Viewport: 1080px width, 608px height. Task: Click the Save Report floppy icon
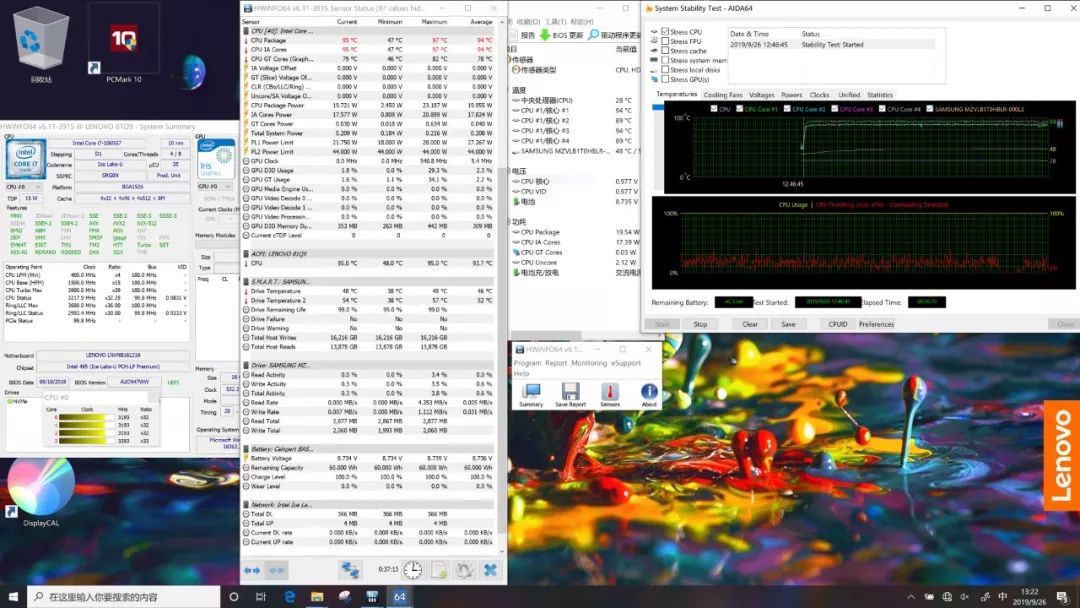(x=570, y=393)
